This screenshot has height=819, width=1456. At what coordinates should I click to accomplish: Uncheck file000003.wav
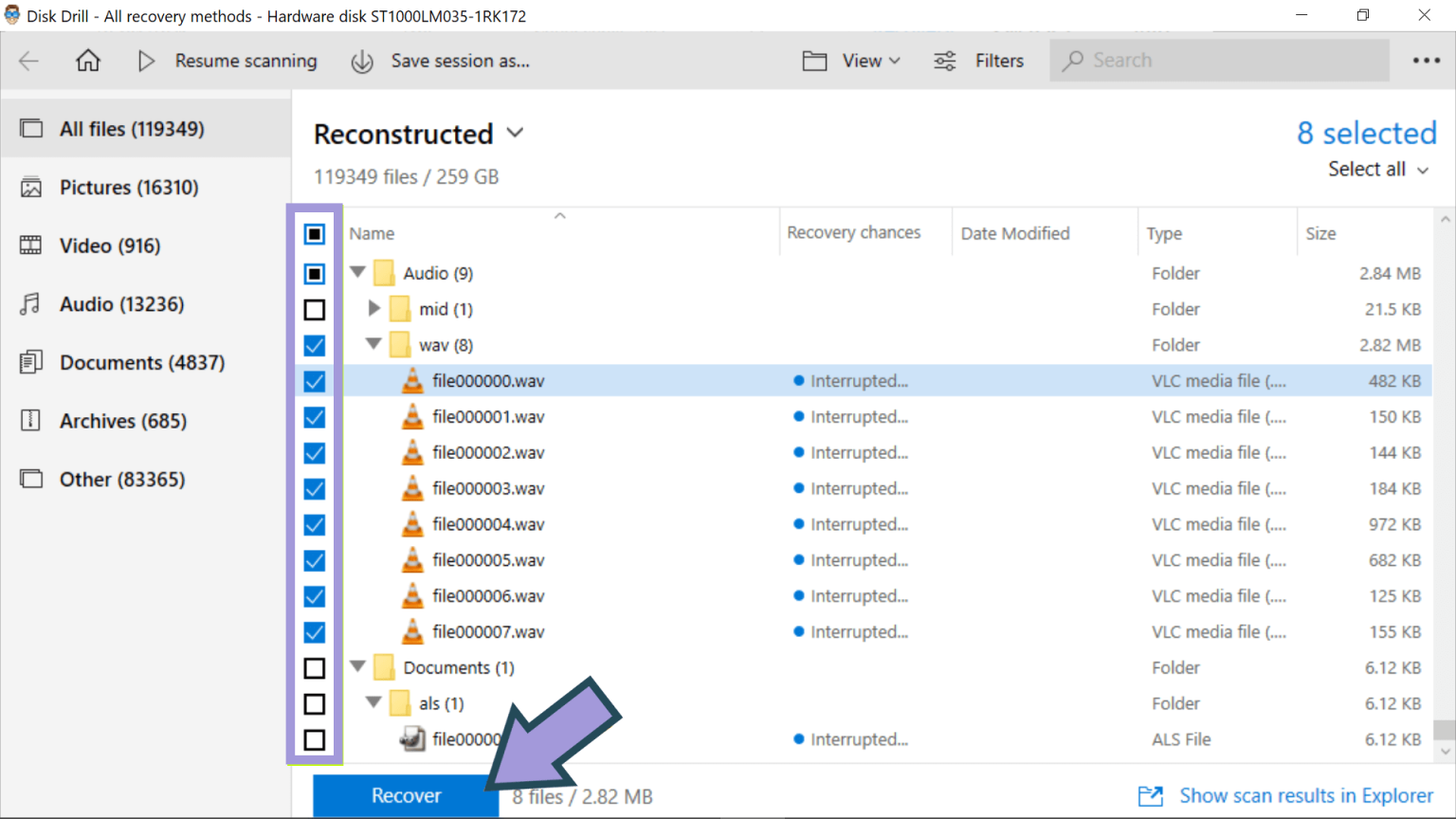[314, 488]
